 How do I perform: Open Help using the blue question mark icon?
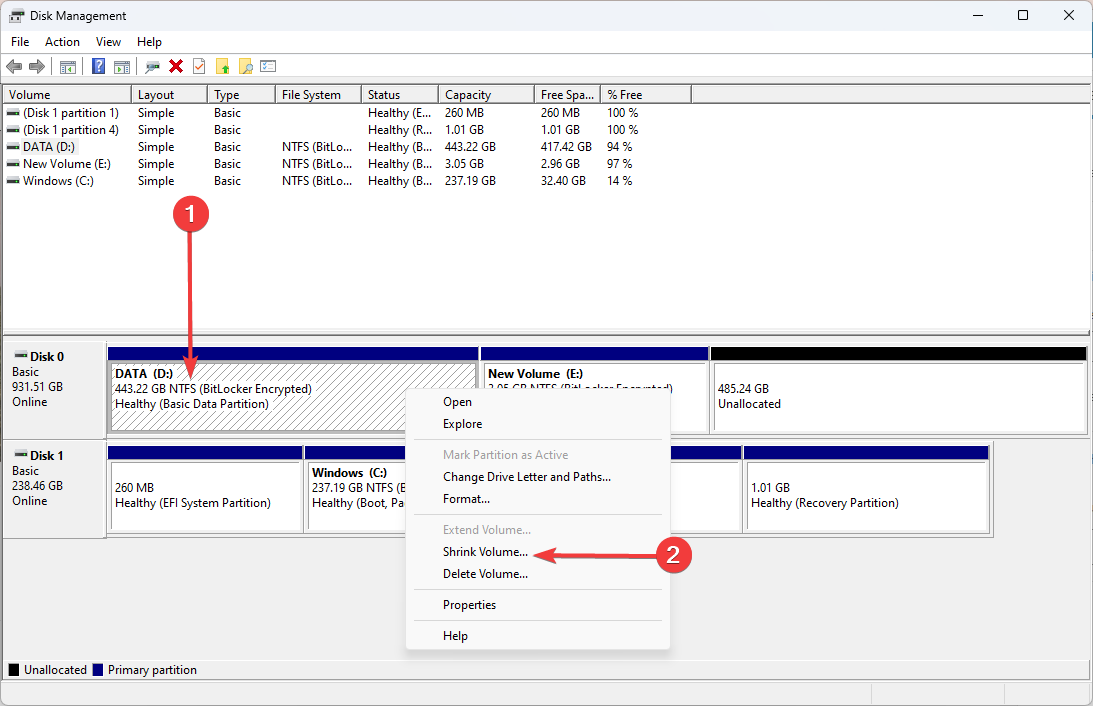[98, 66]
